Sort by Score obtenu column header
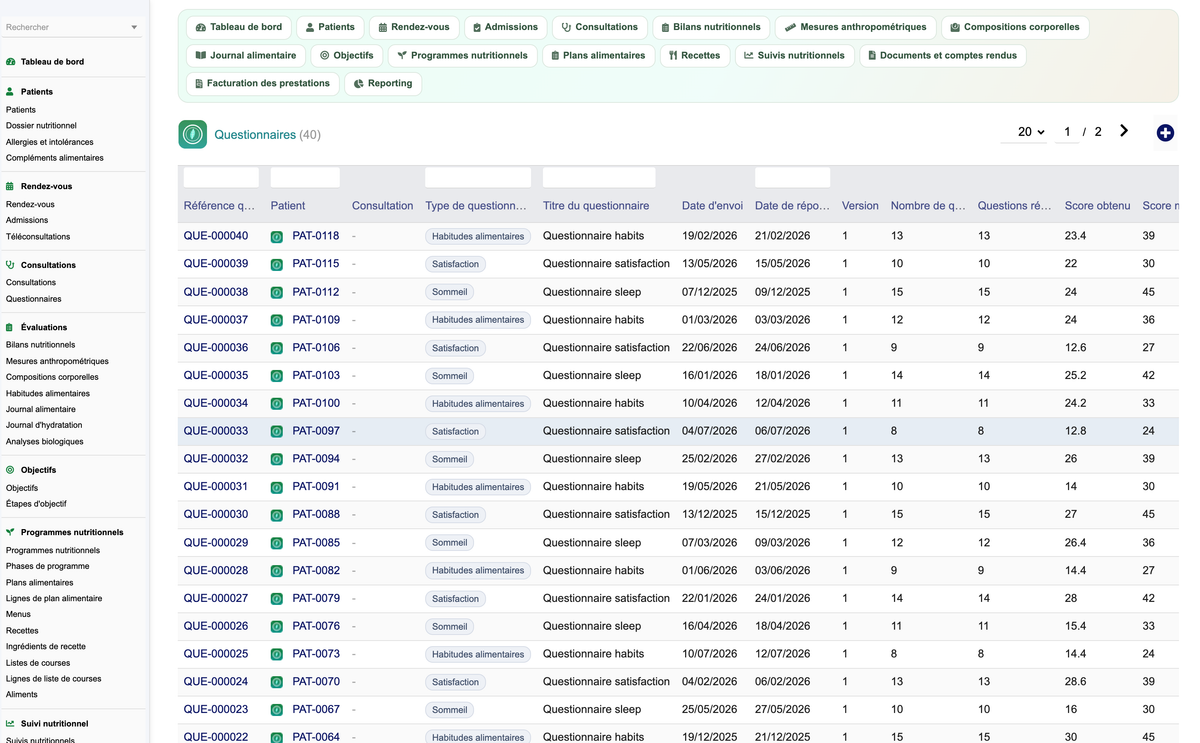 [x=1097, y=206]
